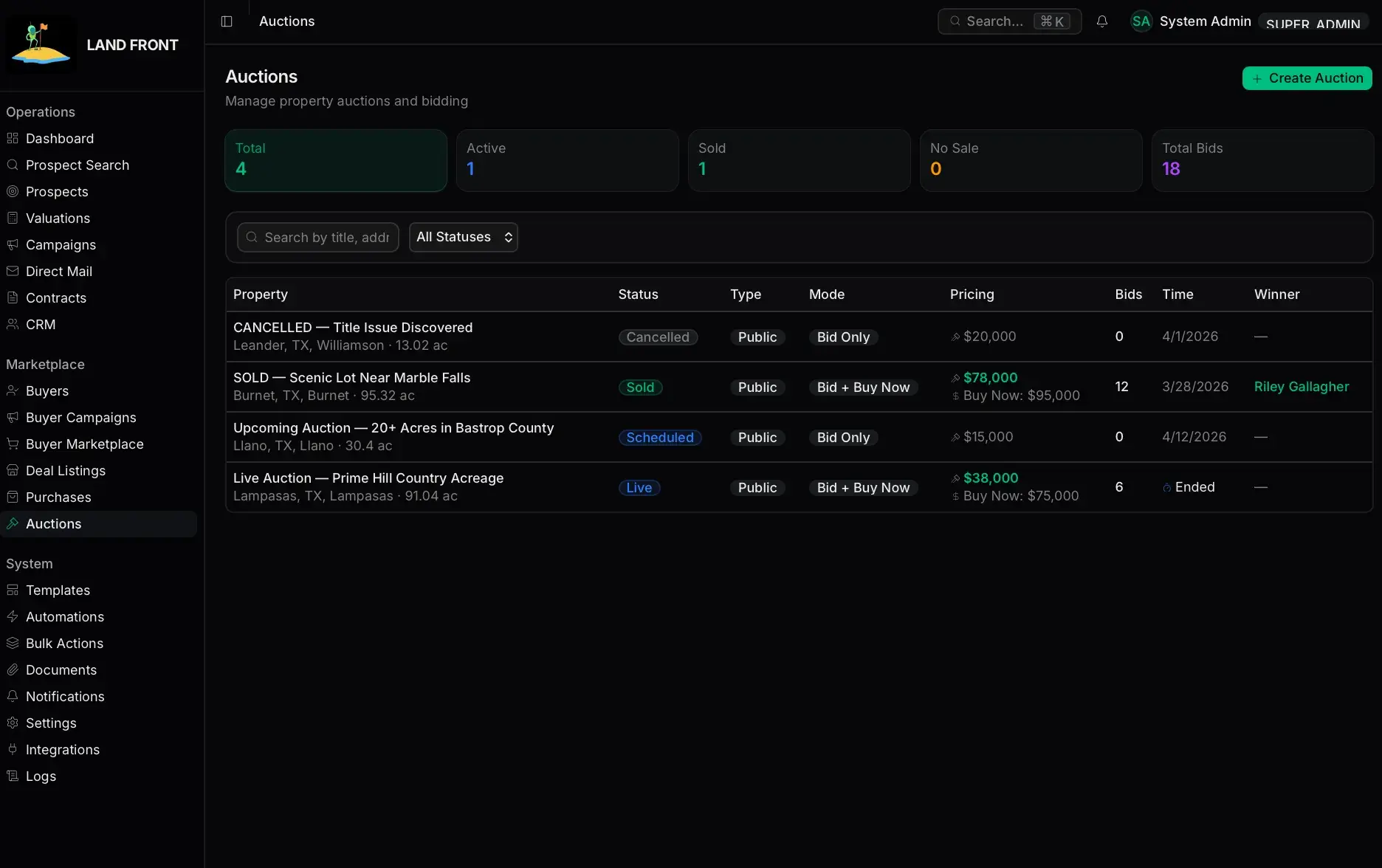Click the Riley Gallagher winner link
The image size is (1382, 868).
(x=1302, y=386)
